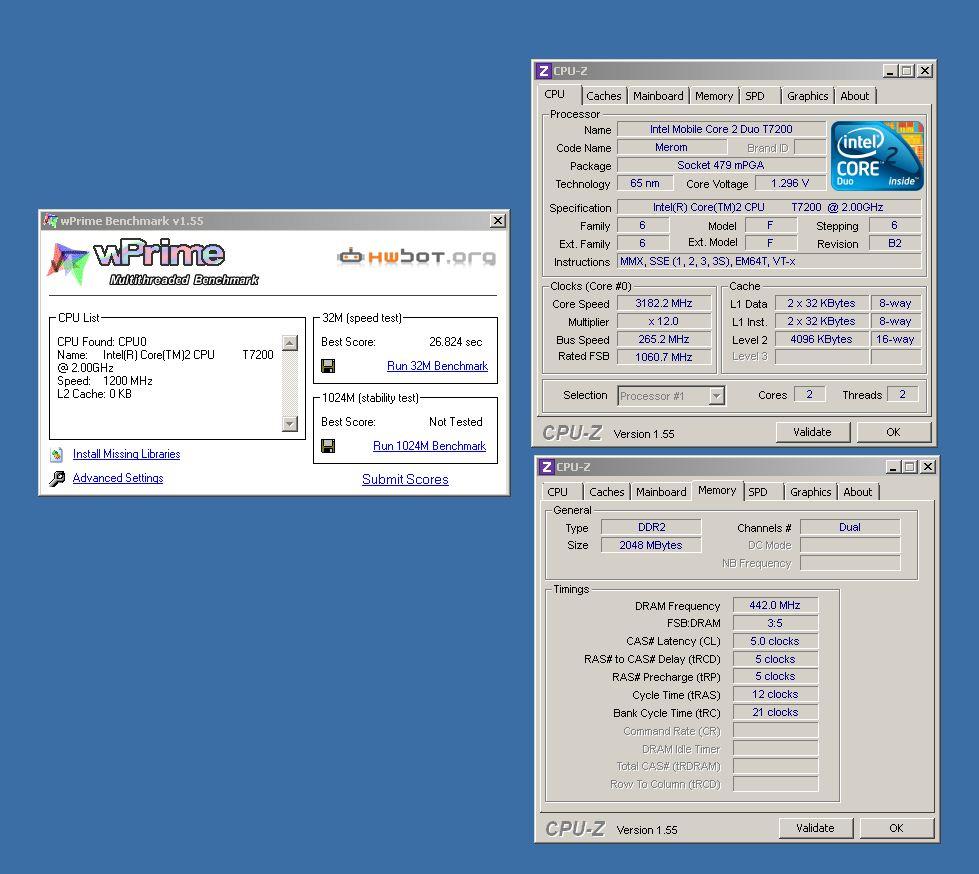Click the Memory Type value DDR2
Viewport: 979px width, 874px height.
(x=651, y=528)
